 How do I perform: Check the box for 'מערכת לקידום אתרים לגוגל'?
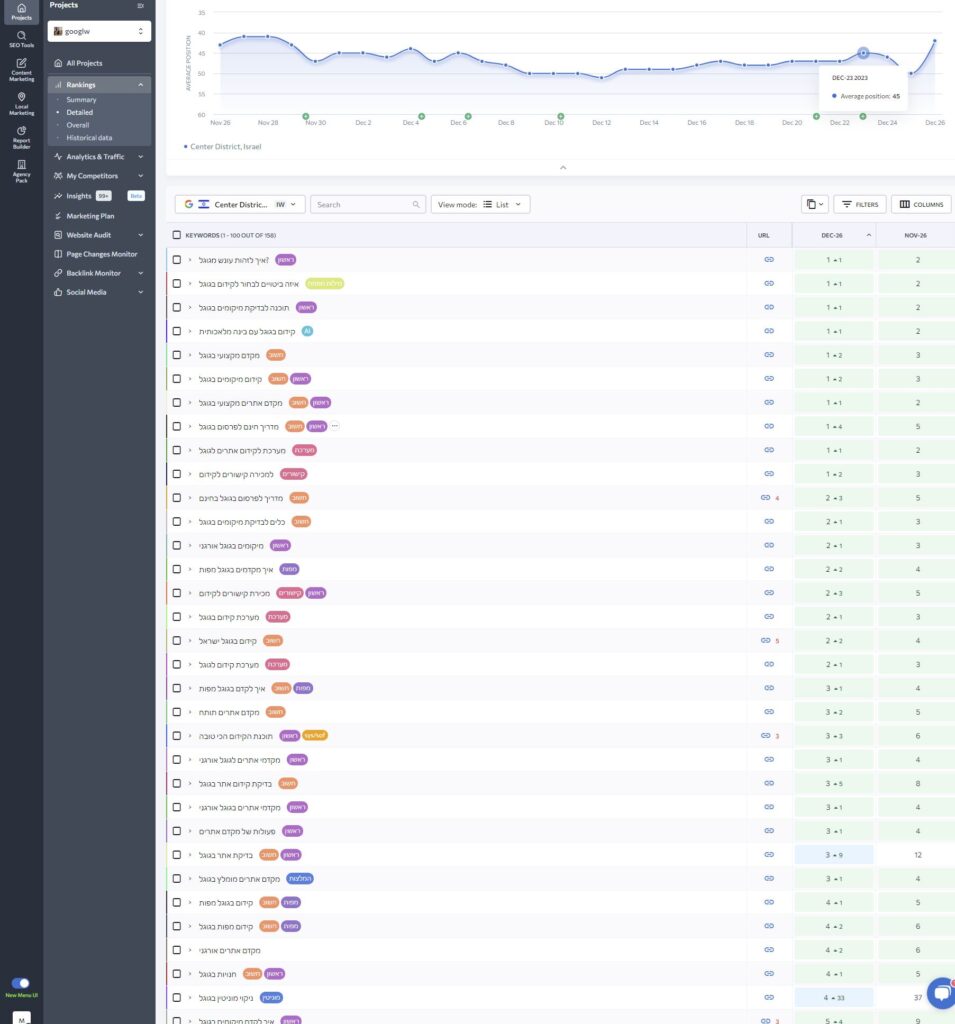(x=176, y=450)
